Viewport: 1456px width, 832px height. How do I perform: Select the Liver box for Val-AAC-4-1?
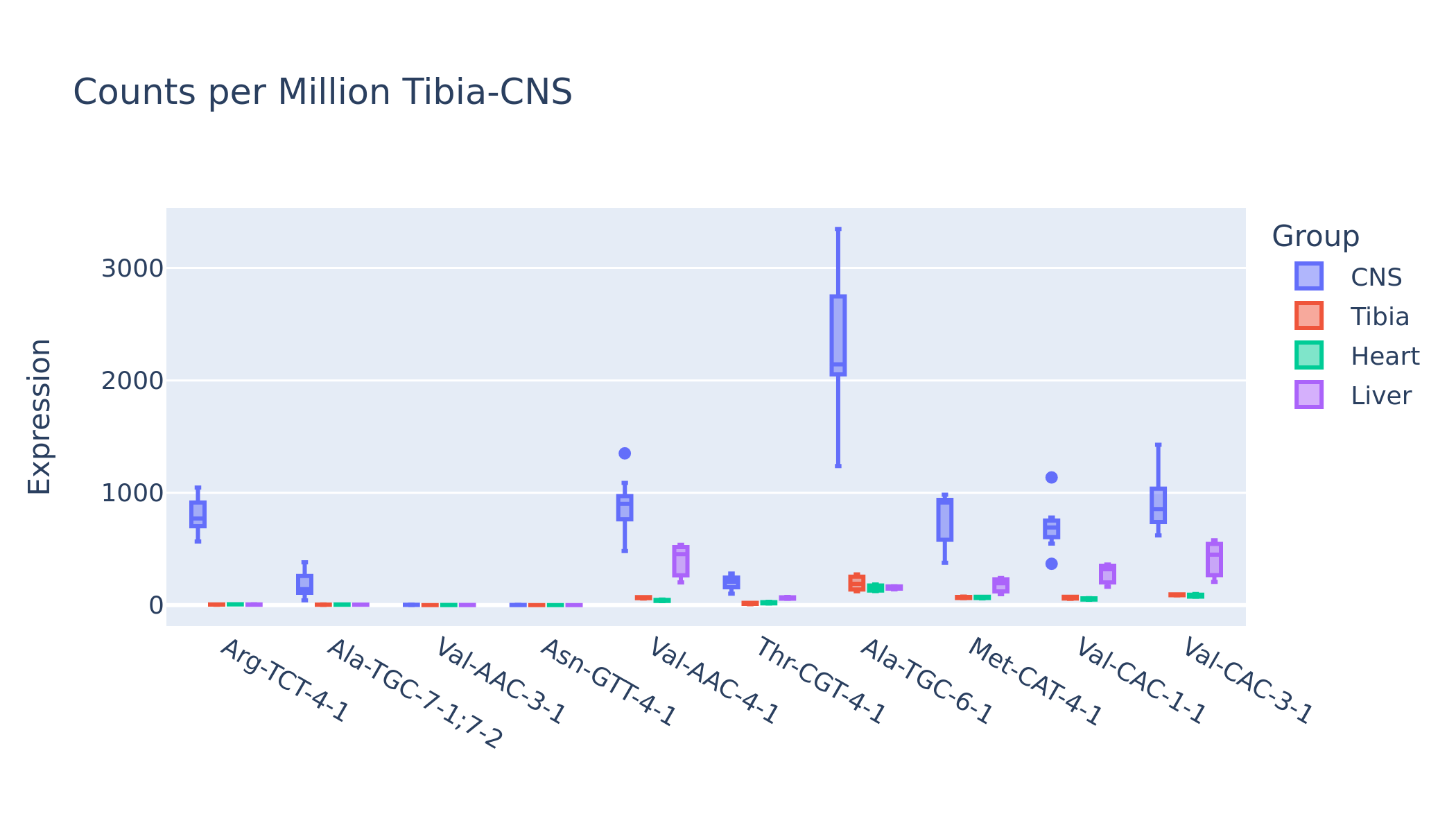(681, 561)
